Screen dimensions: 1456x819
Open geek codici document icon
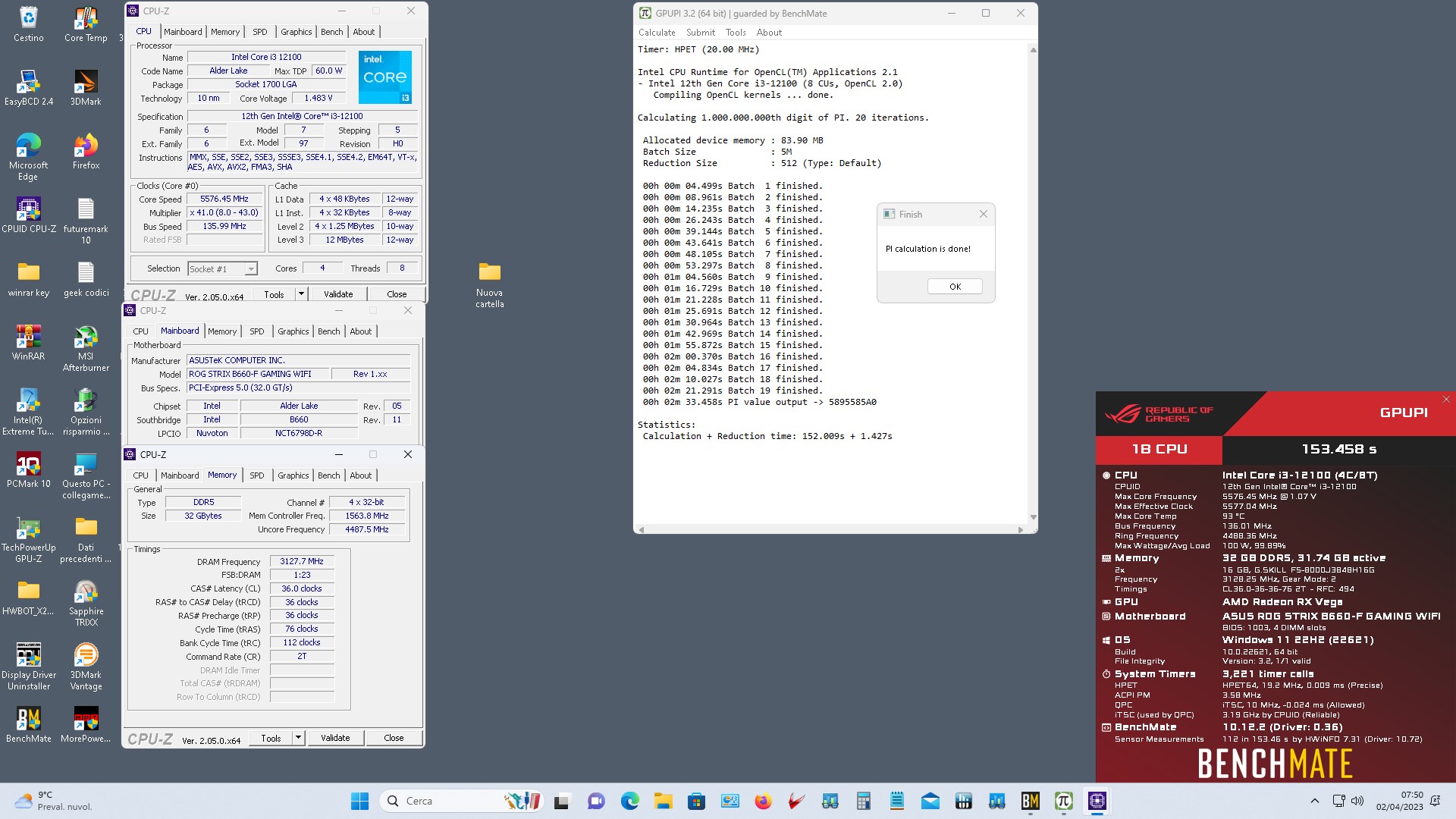pyautogui.click(x=86, y=278)
